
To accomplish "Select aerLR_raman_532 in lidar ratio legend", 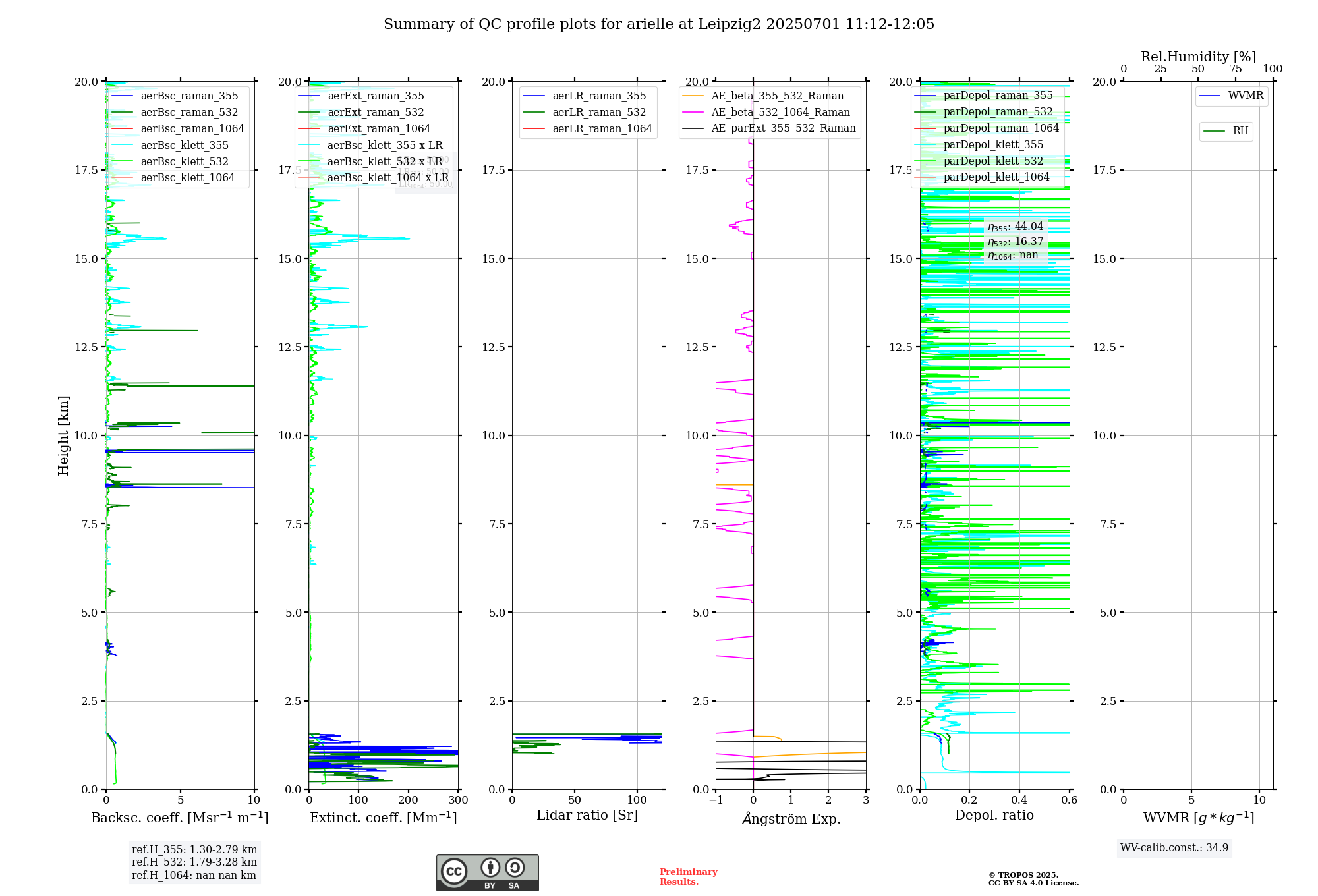I will tap(585, 113).
